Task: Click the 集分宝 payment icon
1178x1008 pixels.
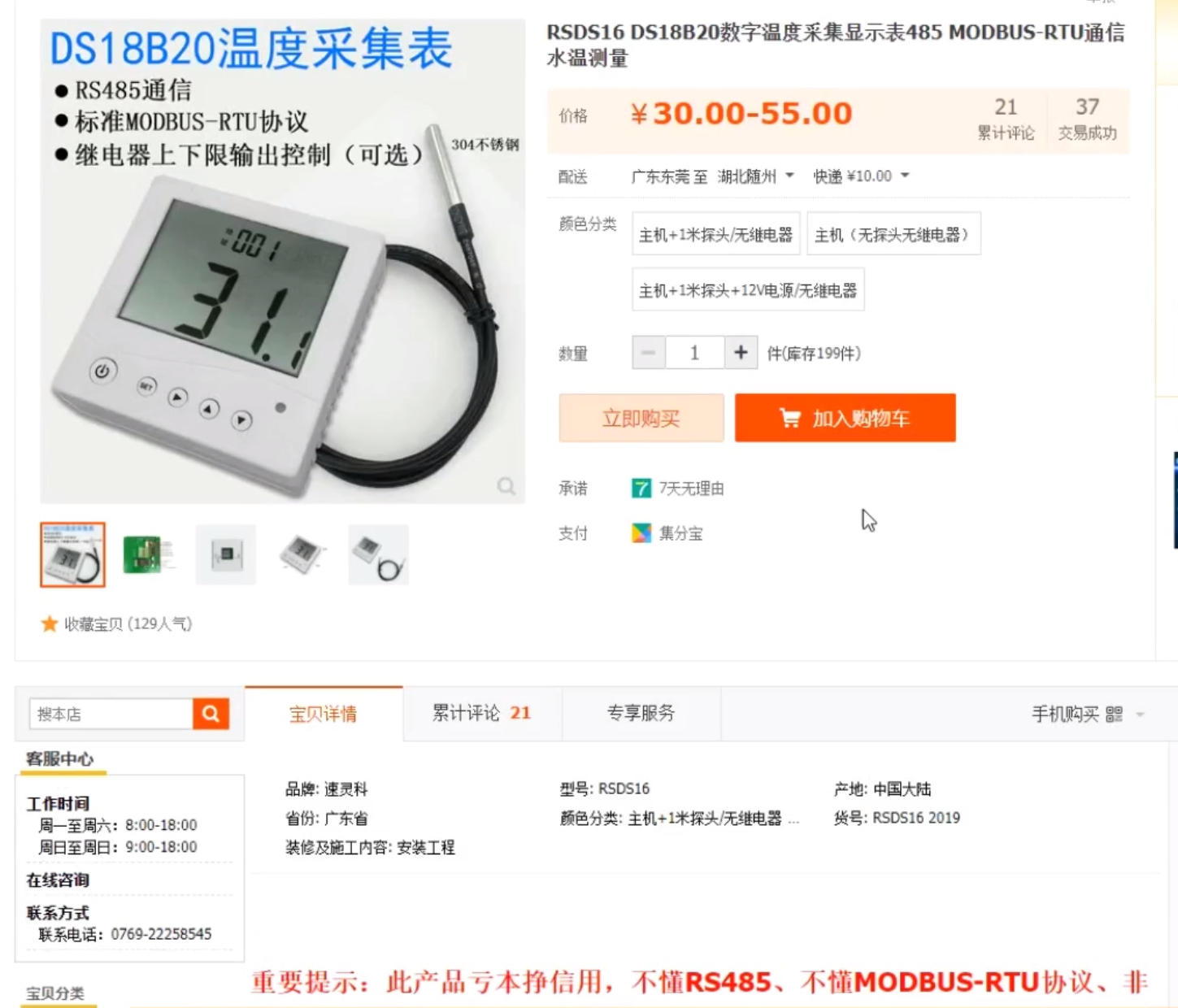Action: pos(641,532)
